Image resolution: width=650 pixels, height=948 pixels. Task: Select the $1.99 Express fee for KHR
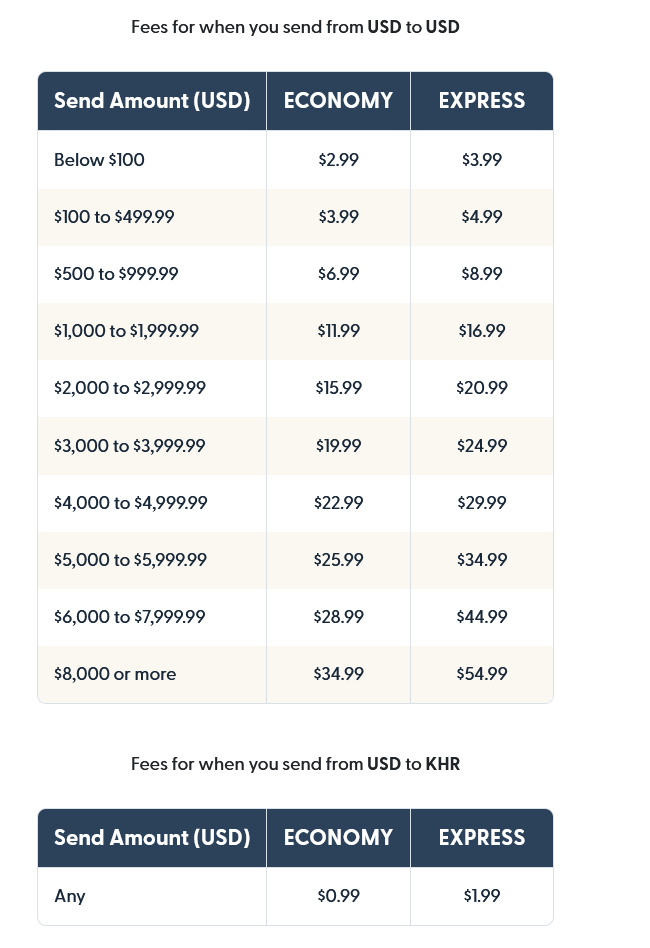pos(482,896)
